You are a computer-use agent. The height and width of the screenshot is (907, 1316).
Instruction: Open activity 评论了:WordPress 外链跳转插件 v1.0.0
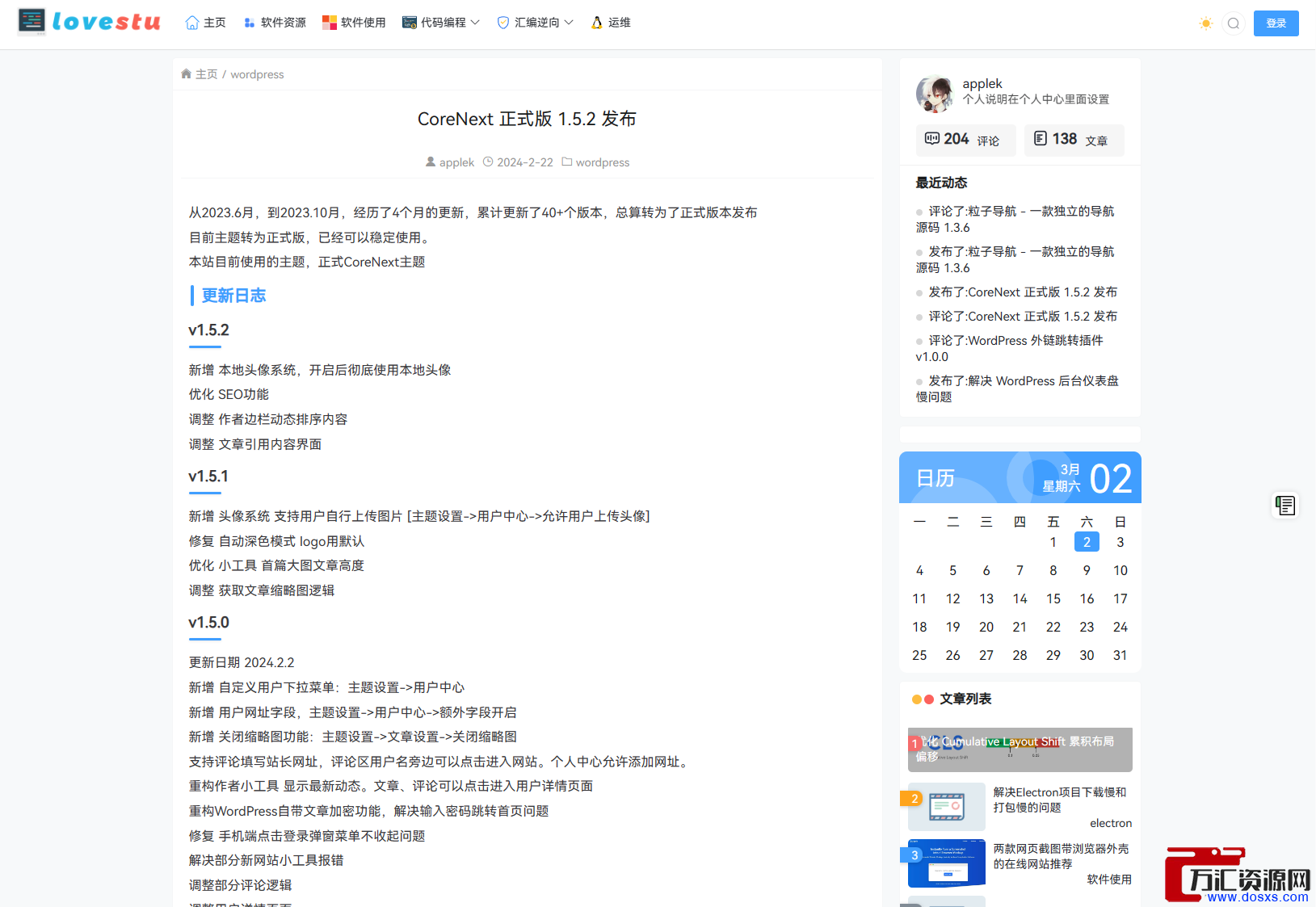1010,349
